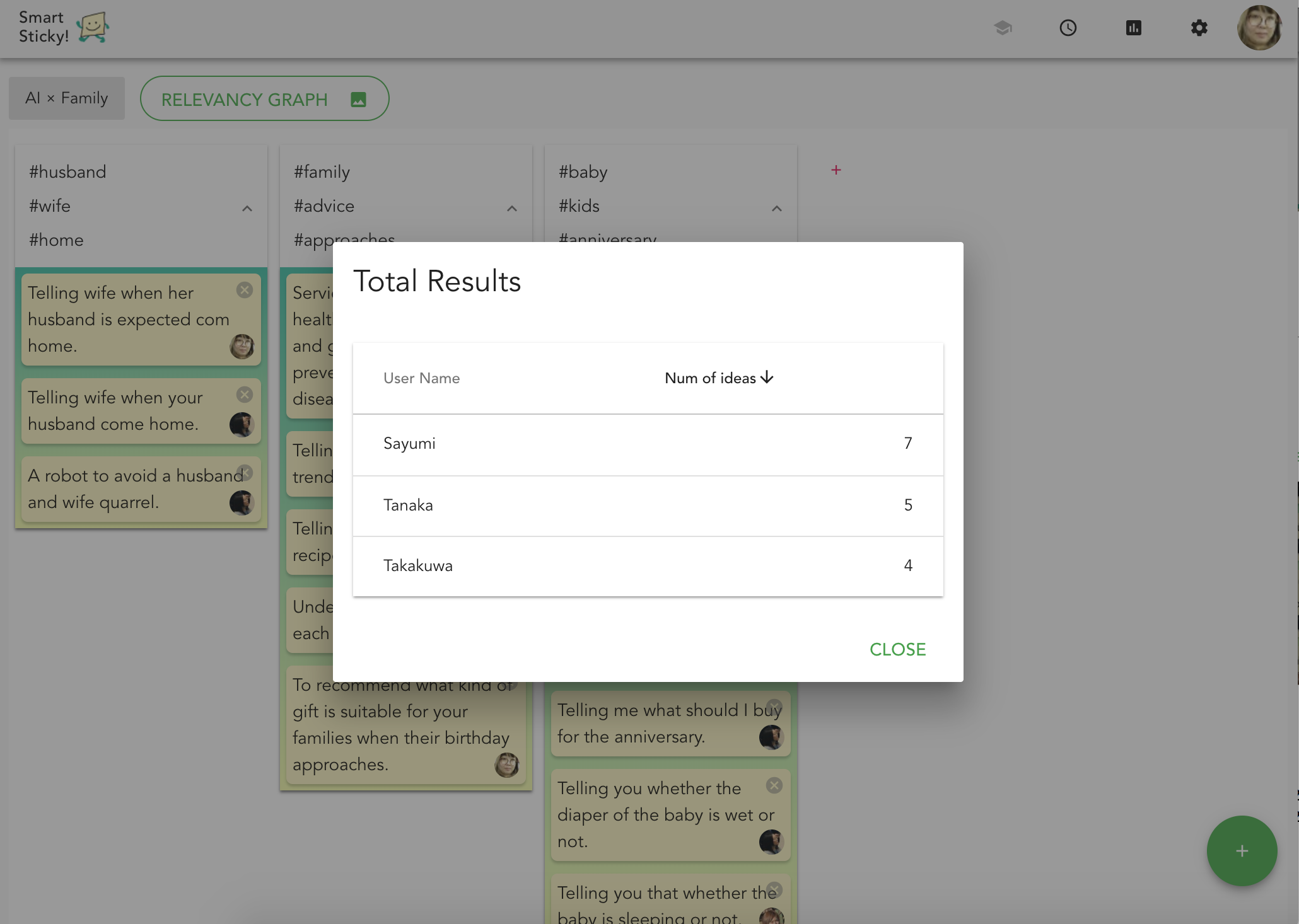Delete the 'Telling wife when her husband' note
The height and width of the screenshot is (924, 1299).
tap(245, 290)
